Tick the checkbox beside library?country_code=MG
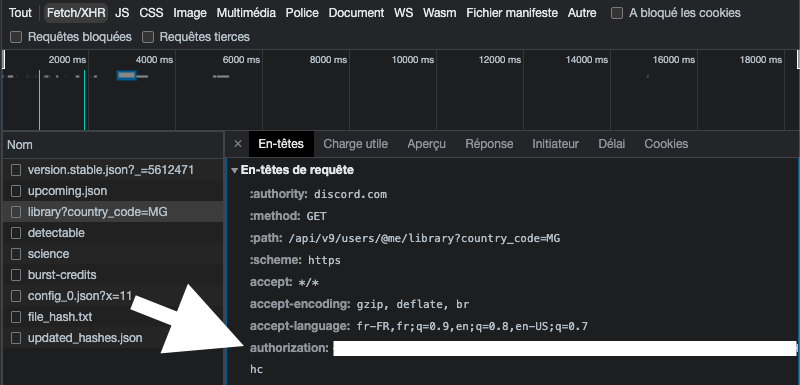This screenshot has width=800, height=385. tap(16, 212)
